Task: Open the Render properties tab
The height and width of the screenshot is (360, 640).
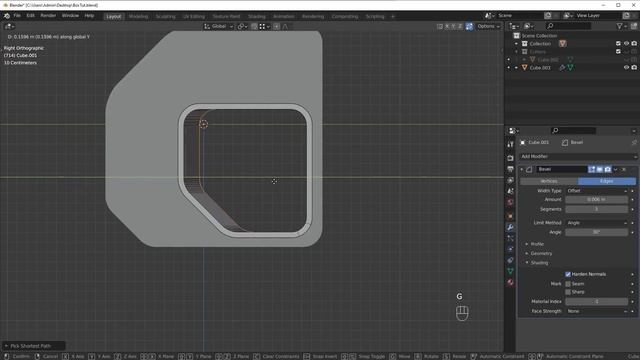Action: point(510,158)
